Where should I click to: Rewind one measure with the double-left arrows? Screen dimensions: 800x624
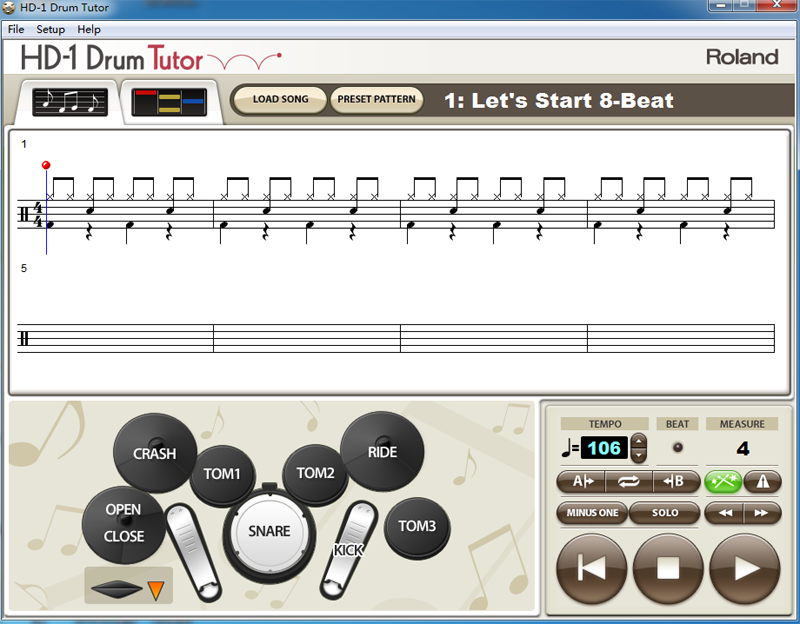tap(724, 513)
